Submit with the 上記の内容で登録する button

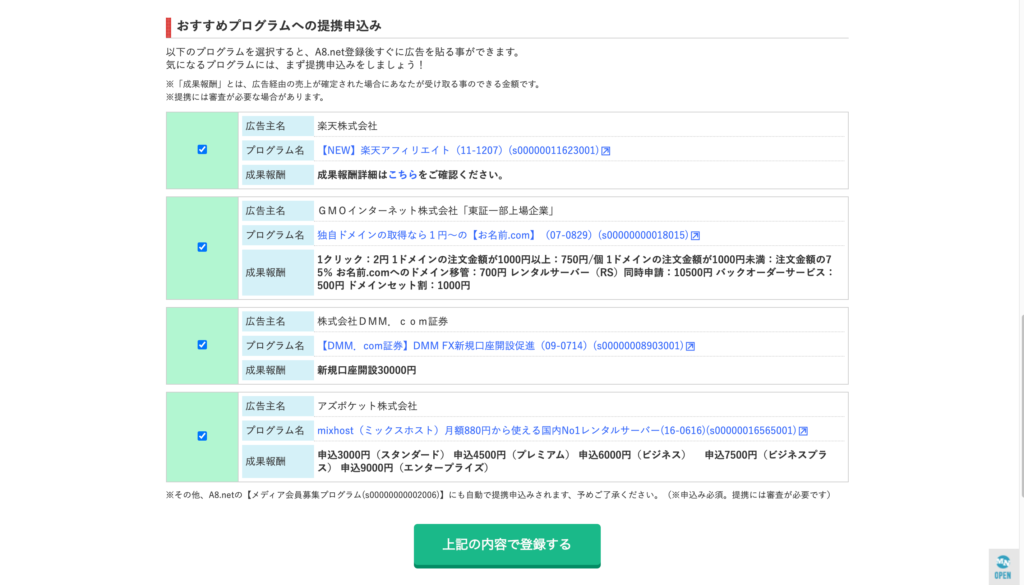[507, 545]
